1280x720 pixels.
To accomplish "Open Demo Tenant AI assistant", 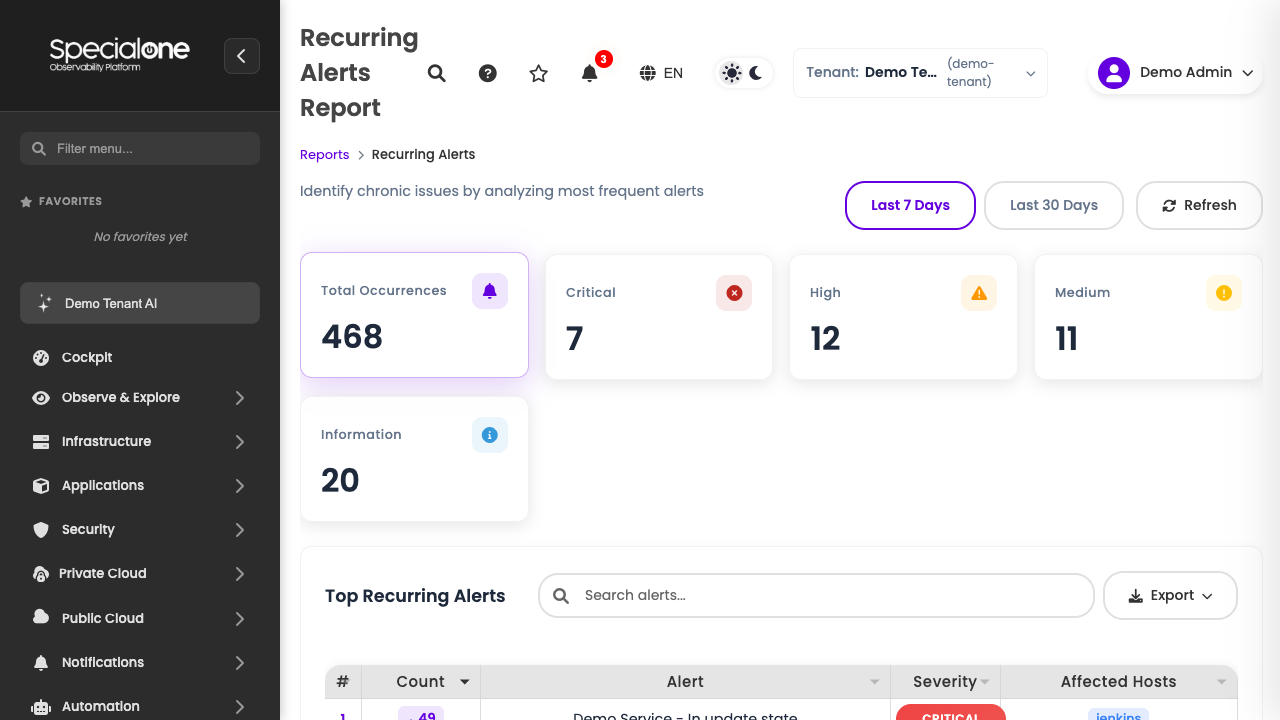I will point(140,303).
